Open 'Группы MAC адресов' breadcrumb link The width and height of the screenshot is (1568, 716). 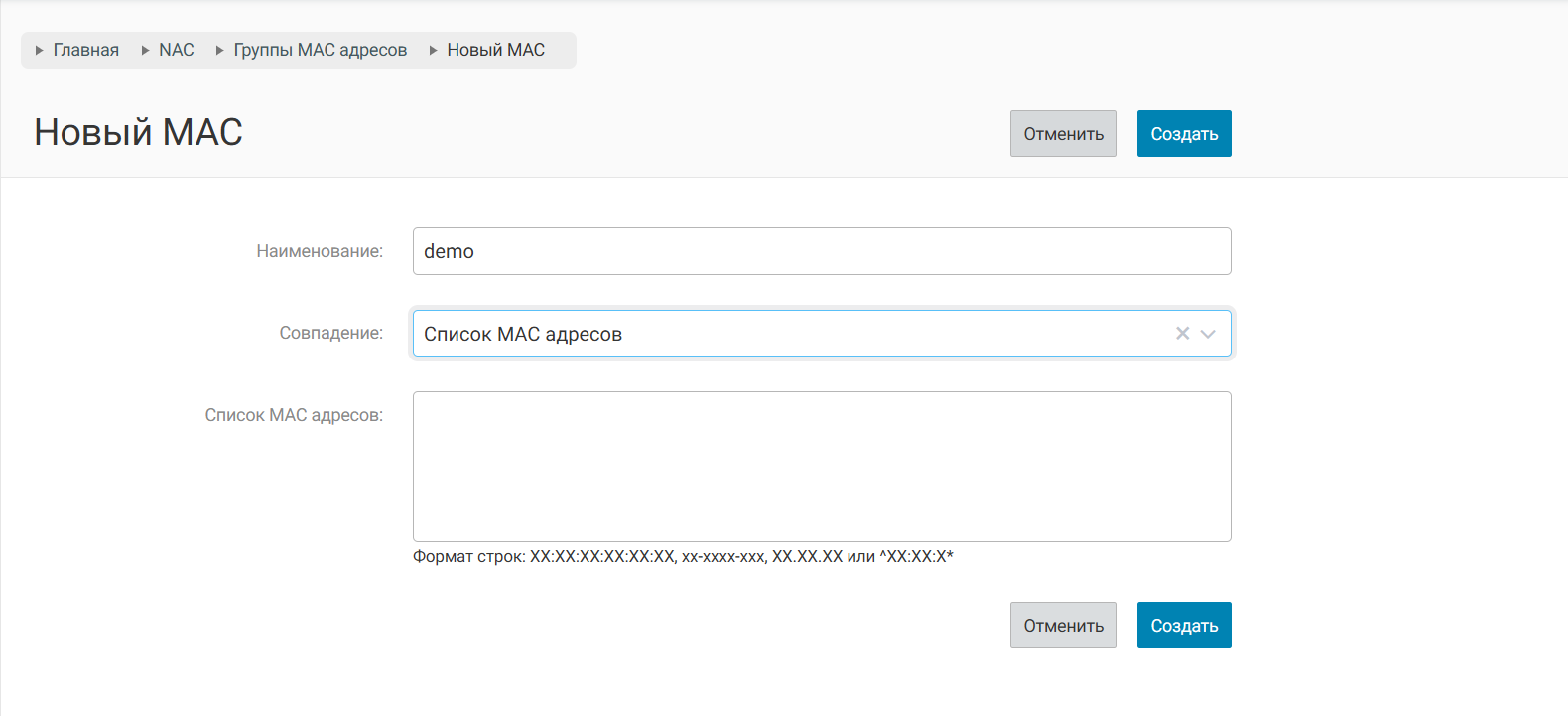click(321, 50)
